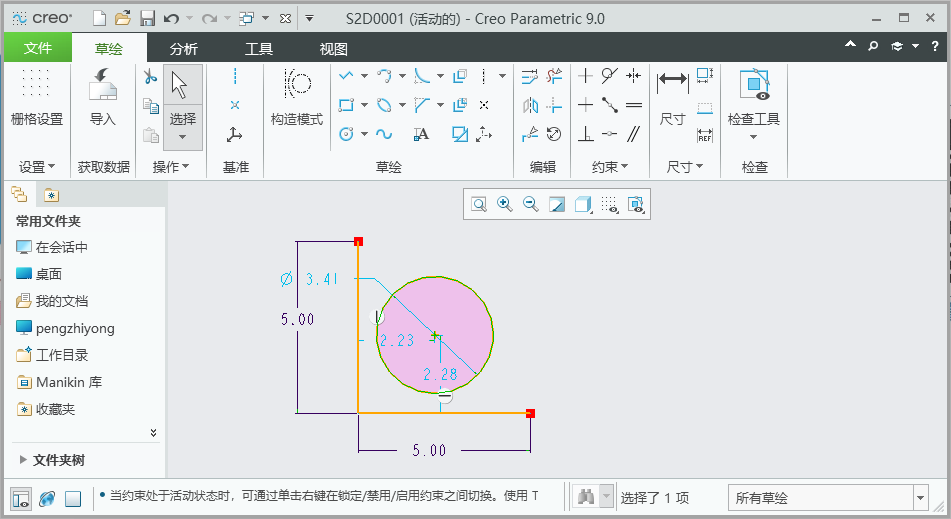The height and width of the screenshot is (519, 951).
Task: Collapse the ribbon with the up arrow
Action: 850,45
